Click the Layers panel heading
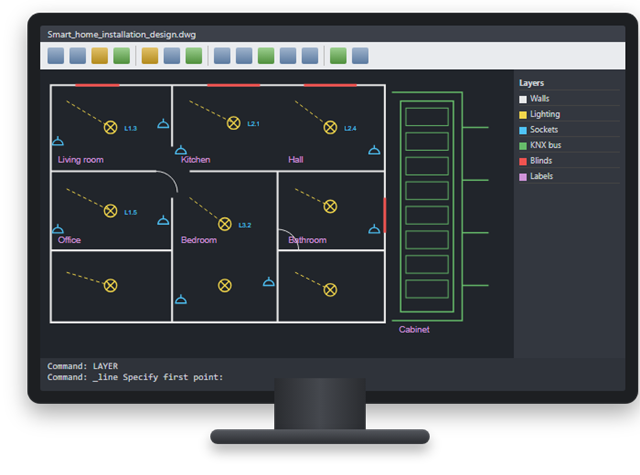Image resolution: width=640 pixels, height=475 pixels. pos(531,83)
